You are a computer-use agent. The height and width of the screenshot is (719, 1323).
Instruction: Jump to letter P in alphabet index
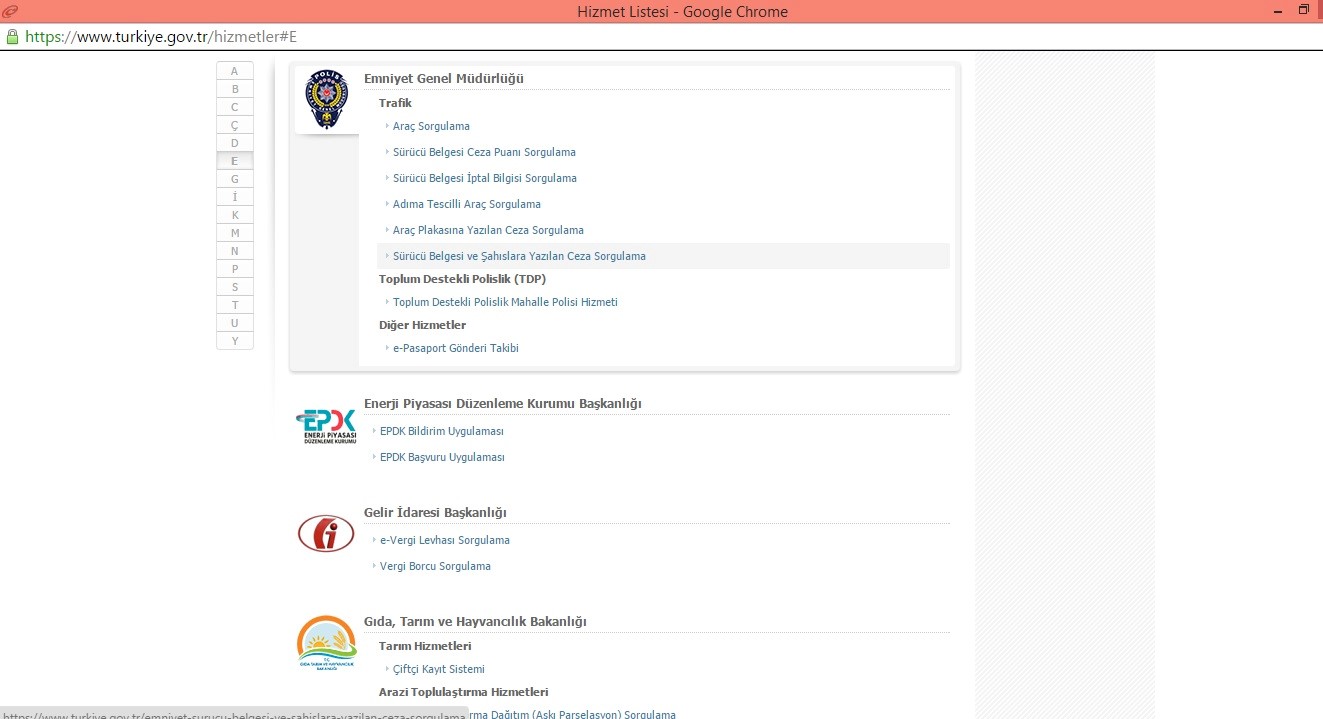point(235,269)
